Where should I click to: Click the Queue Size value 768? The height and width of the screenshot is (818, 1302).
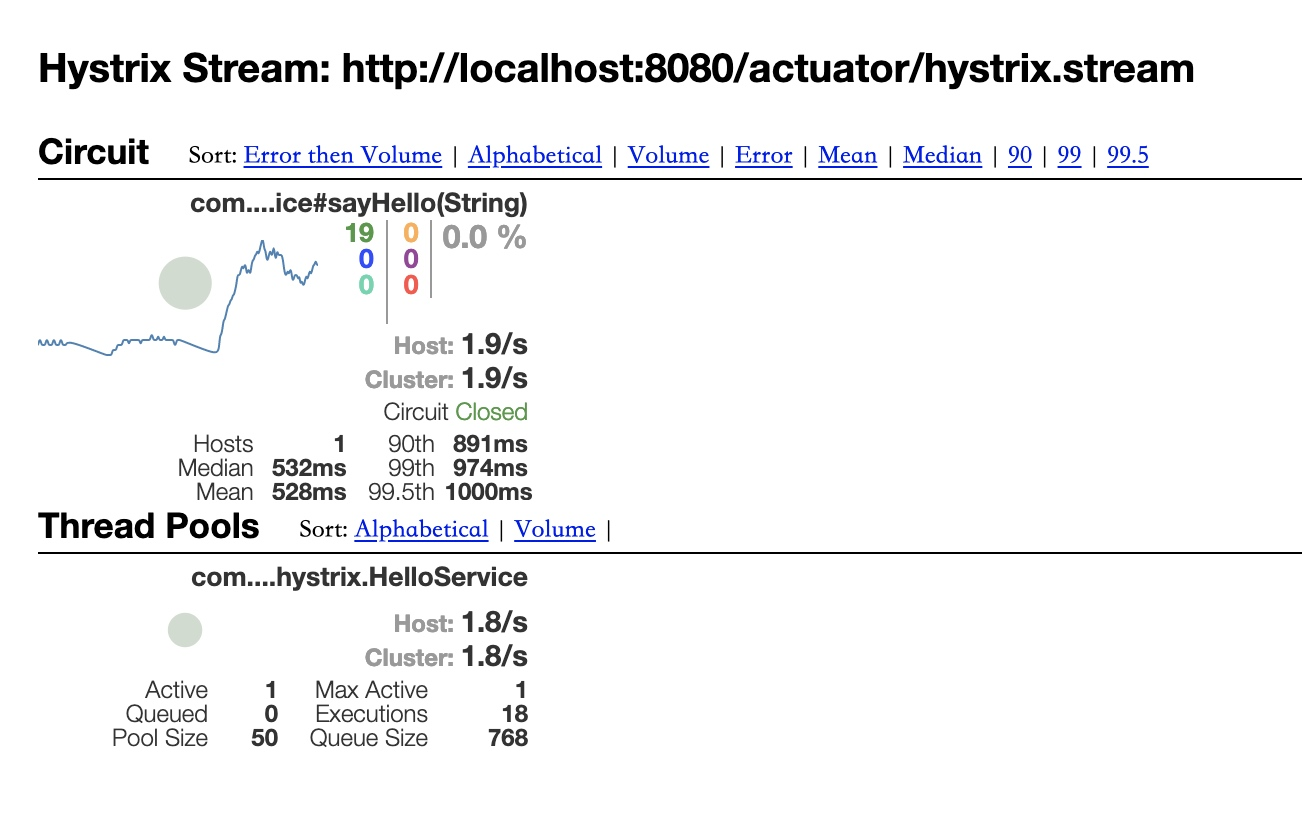click(508, 738)
